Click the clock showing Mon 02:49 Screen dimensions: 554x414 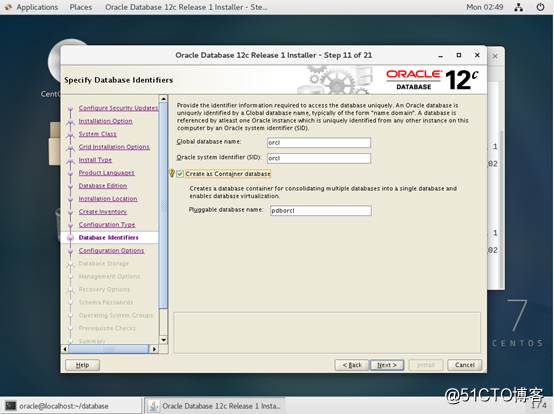coord(484,7)
